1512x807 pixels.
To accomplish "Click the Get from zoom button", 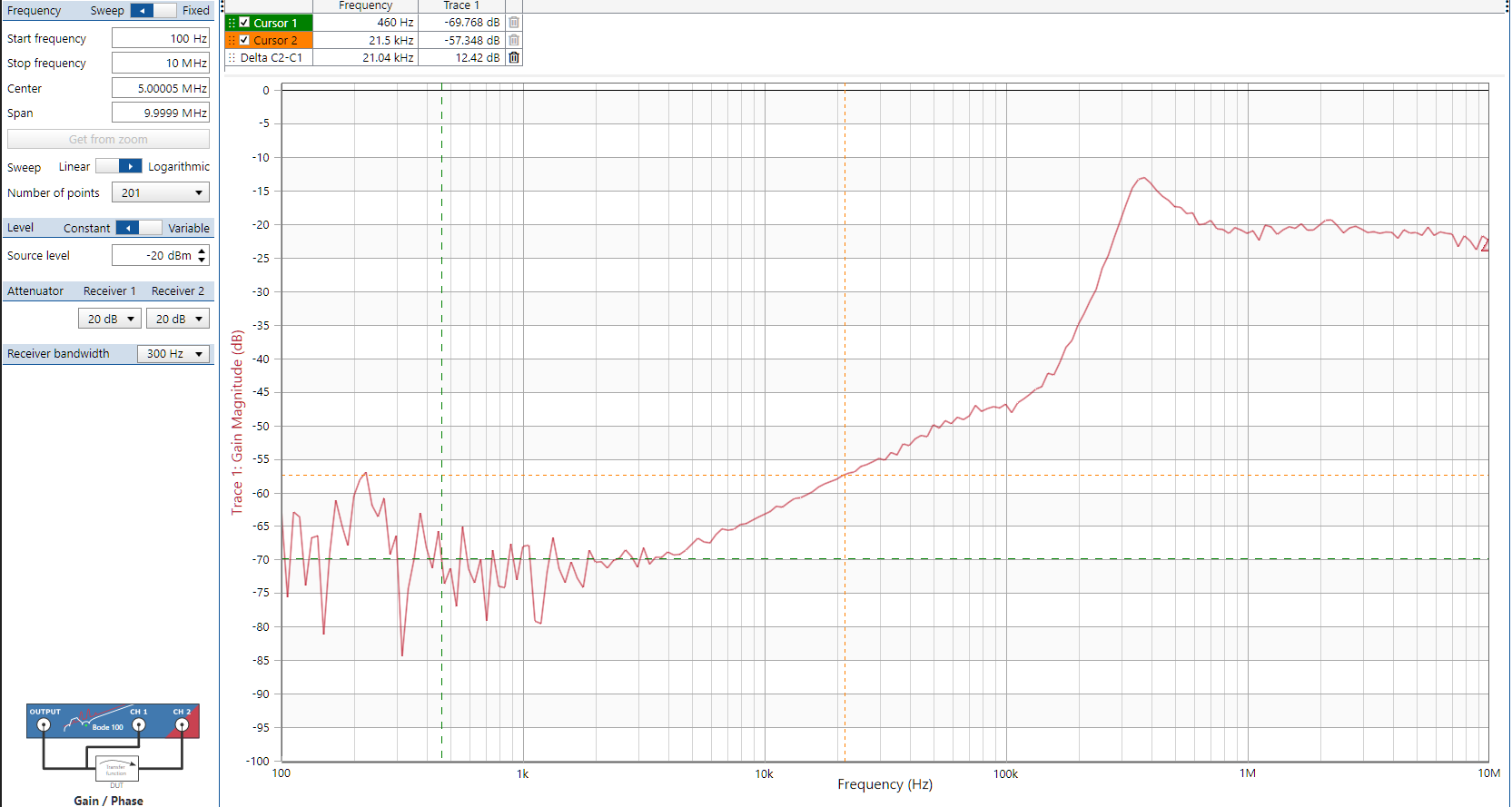I will point(108,139).
